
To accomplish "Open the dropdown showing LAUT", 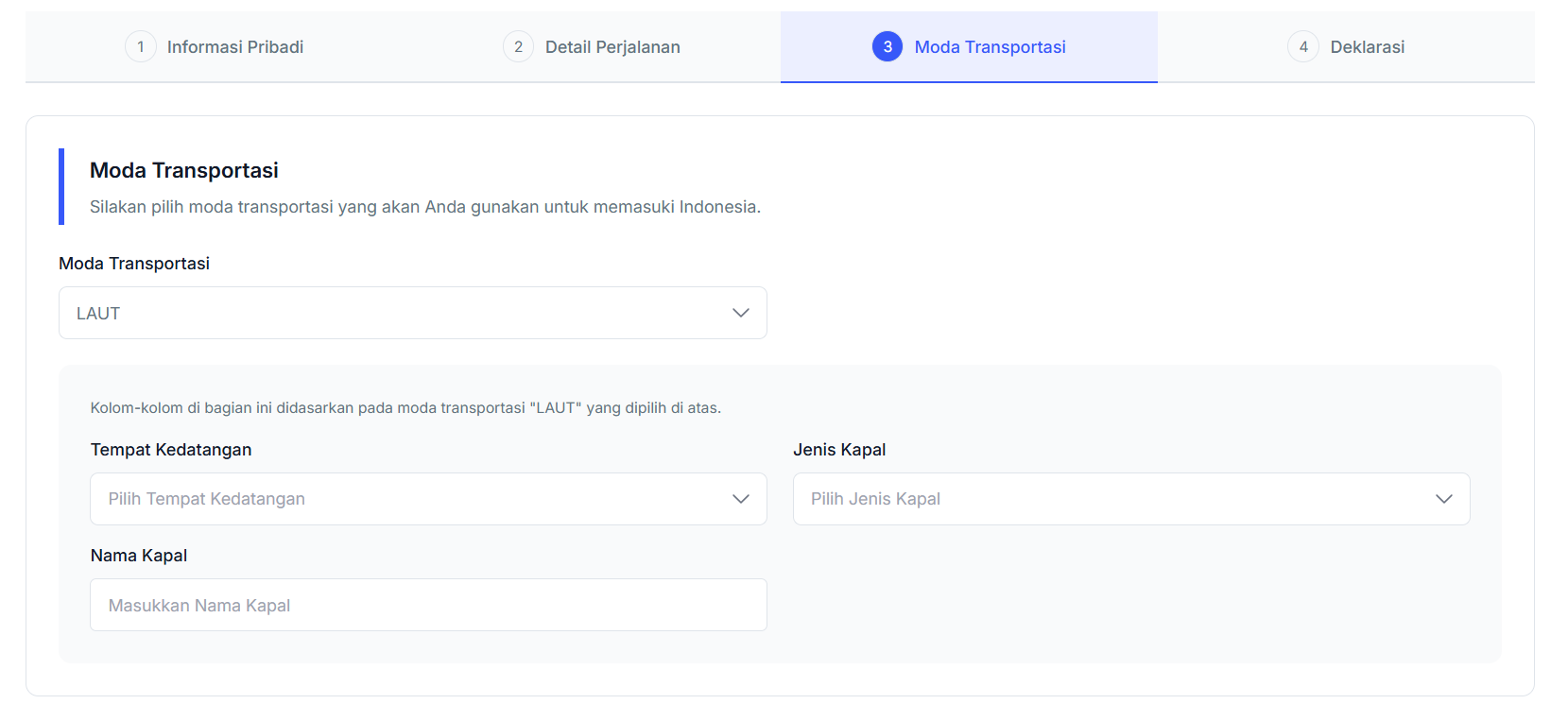I will 397,313.
